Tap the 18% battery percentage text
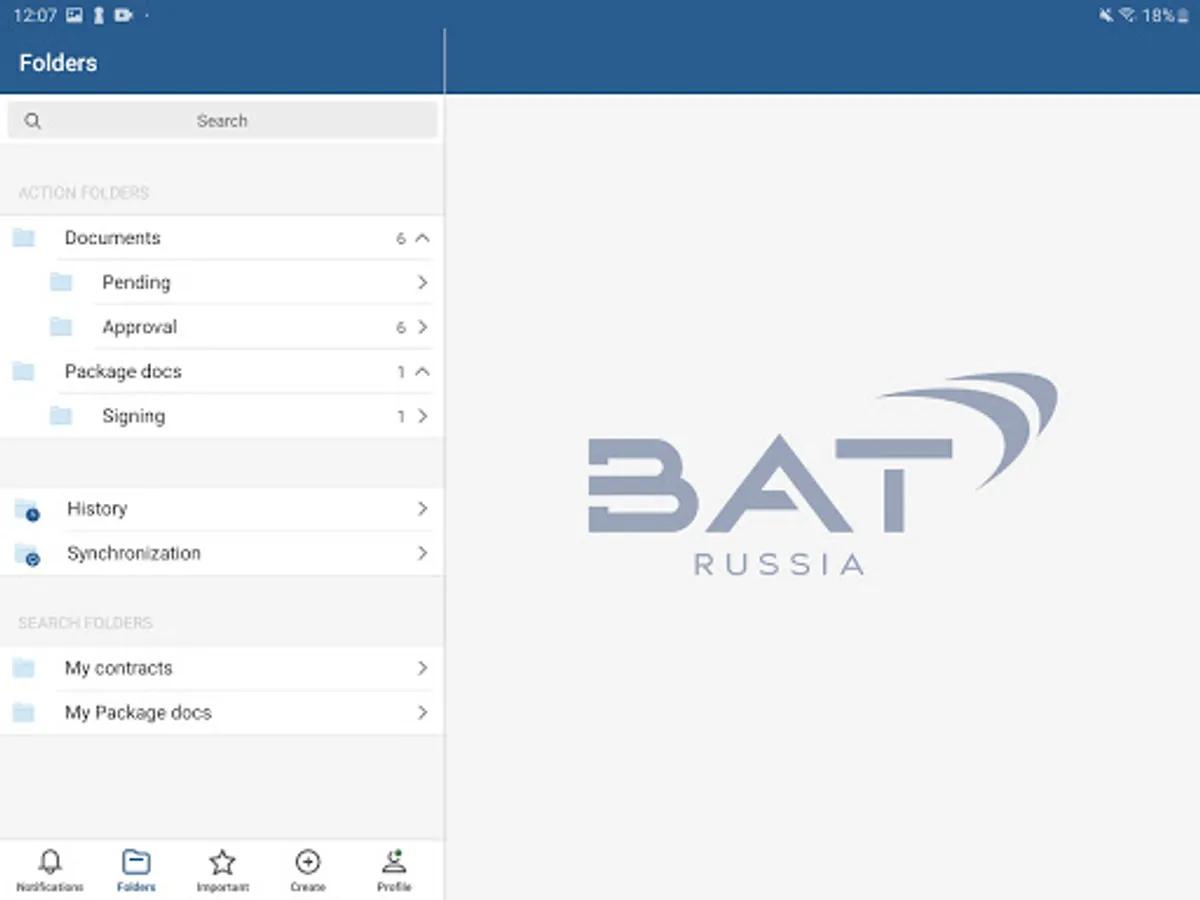 [x=1158, y=16]
